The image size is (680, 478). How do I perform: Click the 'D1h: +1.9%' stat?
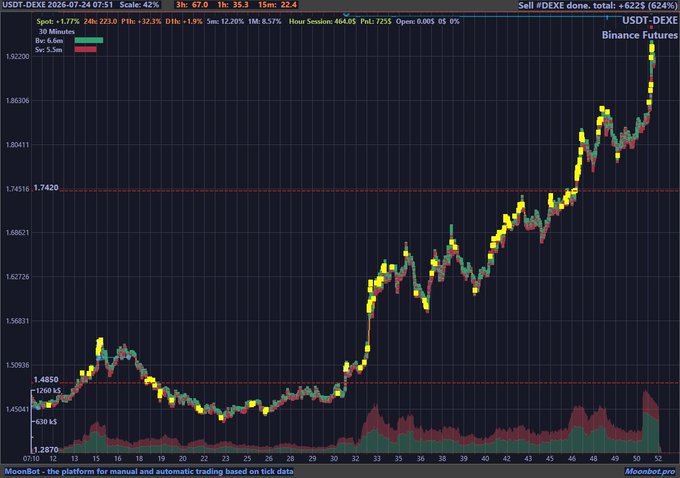184,21
